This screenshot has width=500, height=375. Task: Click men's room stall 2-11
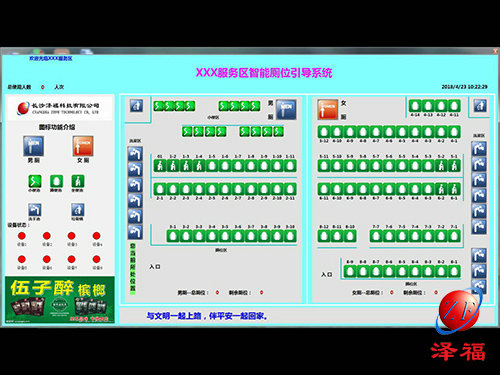(x=290, y=189)
